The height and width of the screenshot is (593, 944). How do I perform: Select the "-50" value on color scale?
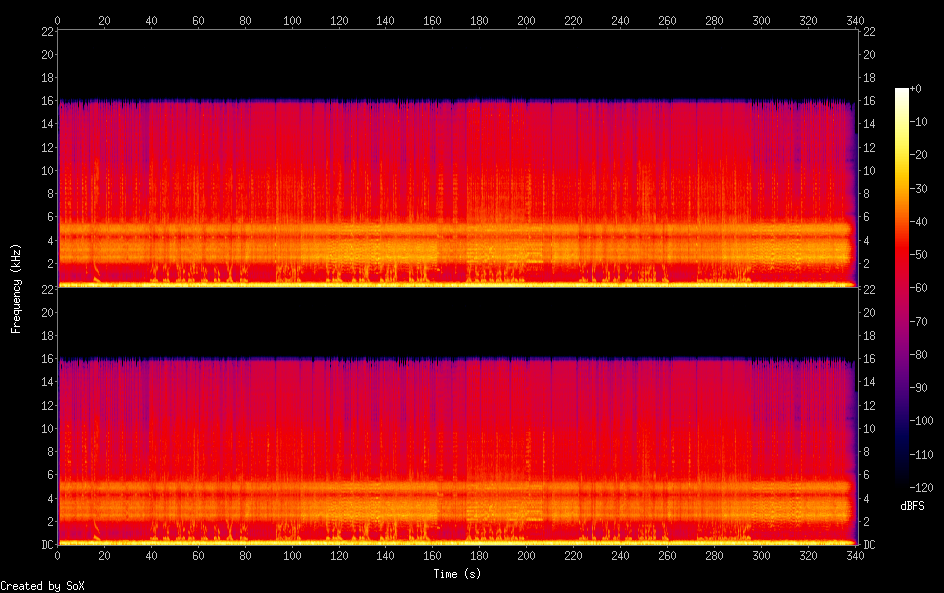[919, 255]
